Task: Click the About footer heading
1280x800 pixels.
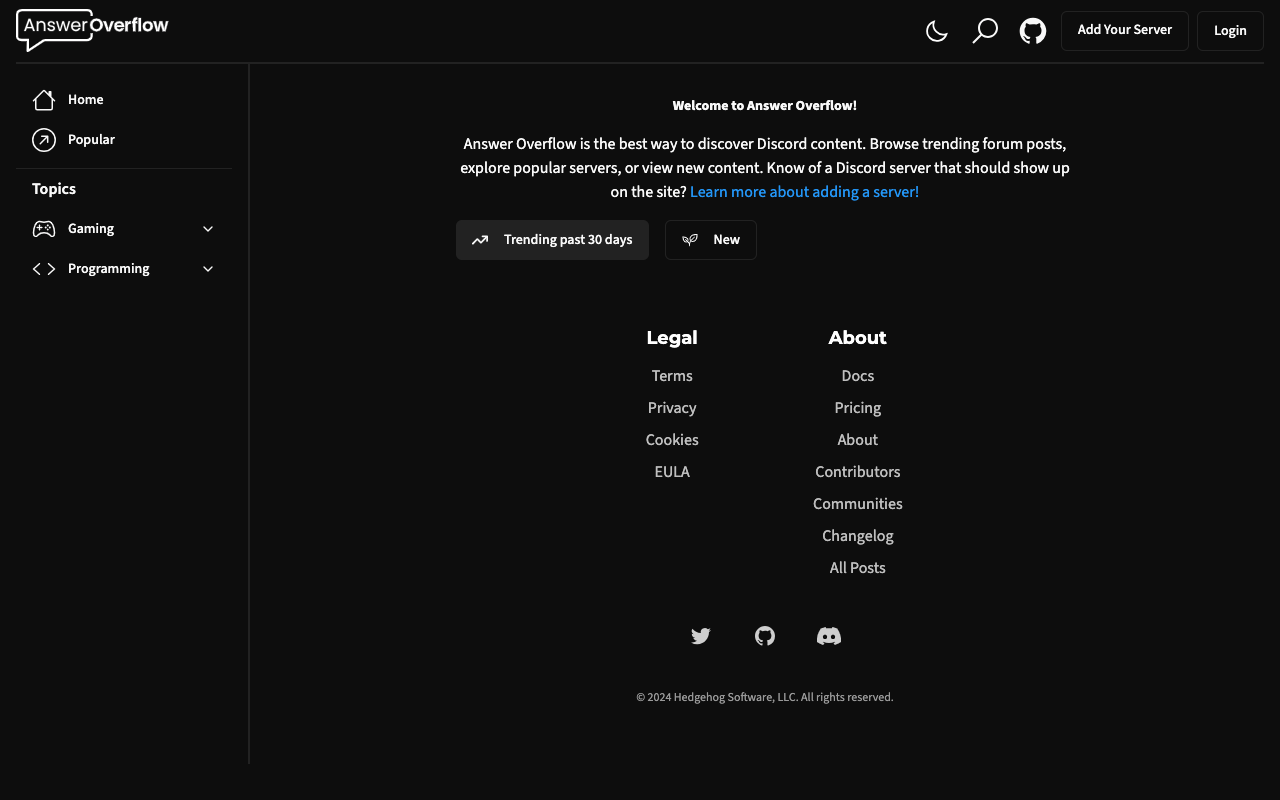Action: pyautogui.click(x=858, y=338)
